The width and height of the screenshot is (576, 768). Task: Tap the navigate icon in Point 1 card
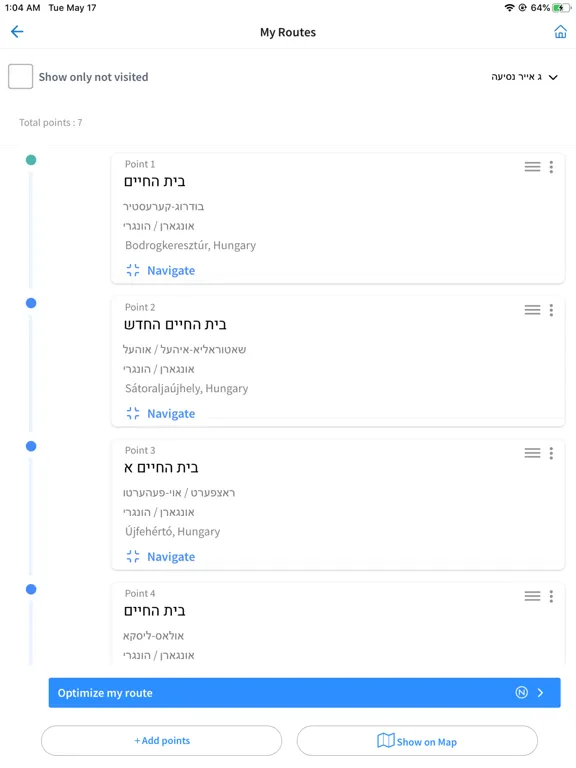click(133, 270)
